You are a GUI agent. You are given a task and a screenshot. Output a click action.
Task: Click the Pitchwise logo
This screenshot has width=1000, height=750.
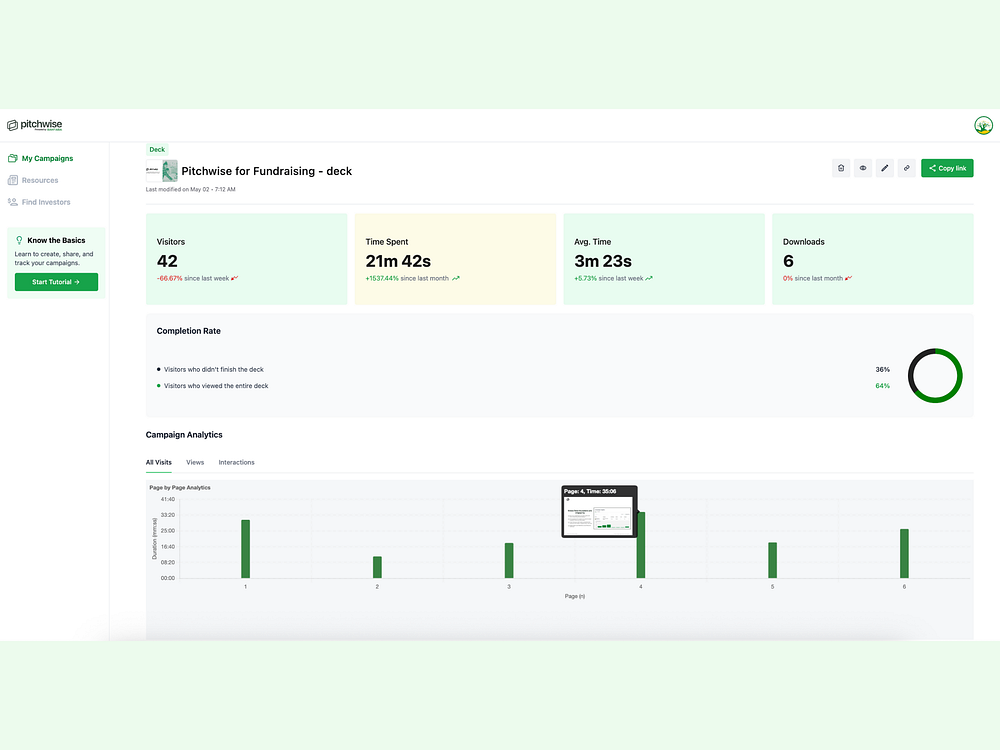click(x=34, y=124)
